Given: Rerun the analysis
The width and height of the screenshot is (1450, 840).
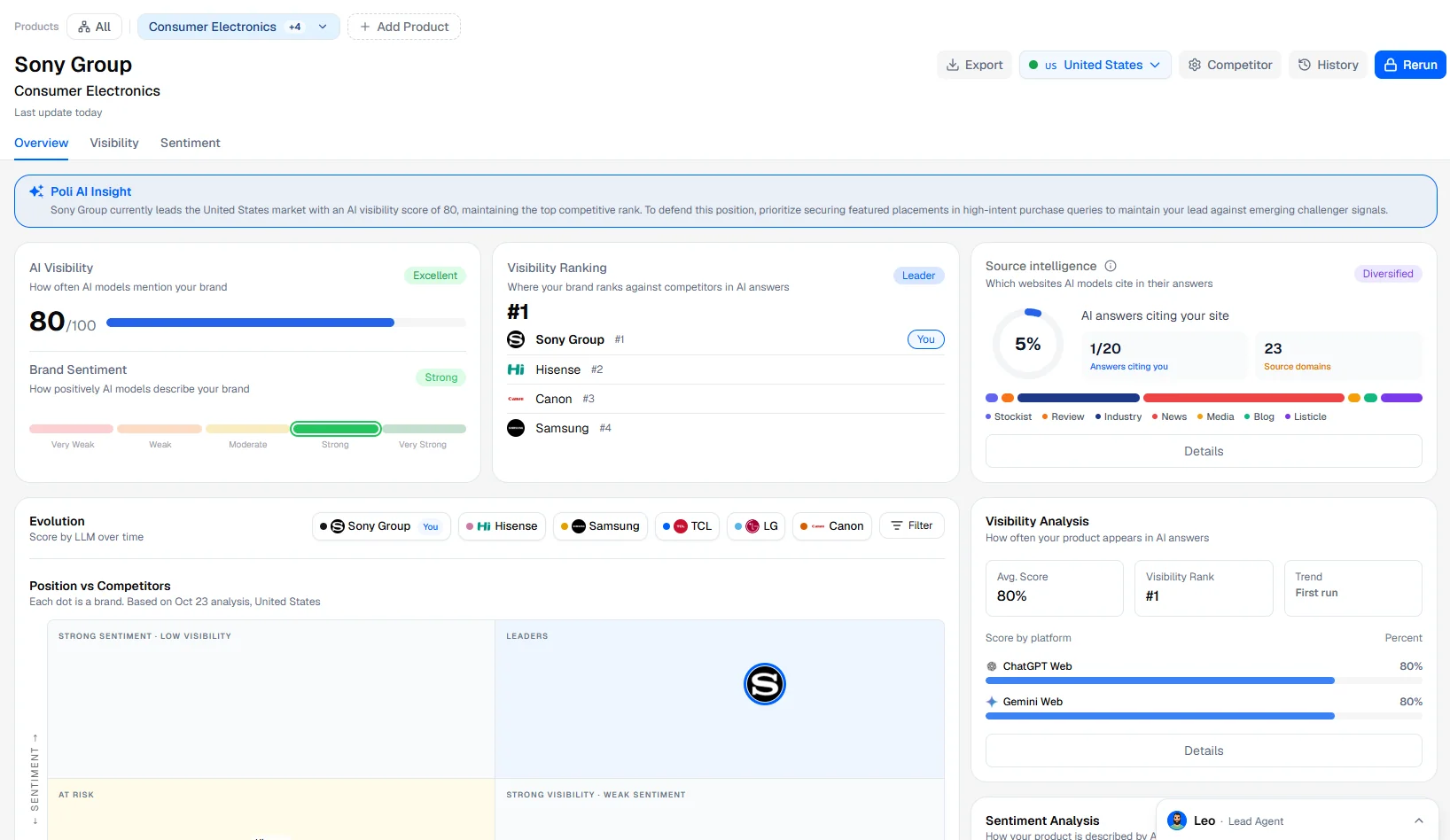Looking at the screenshot, I should pyautogui.click(x=1410, y=65).
